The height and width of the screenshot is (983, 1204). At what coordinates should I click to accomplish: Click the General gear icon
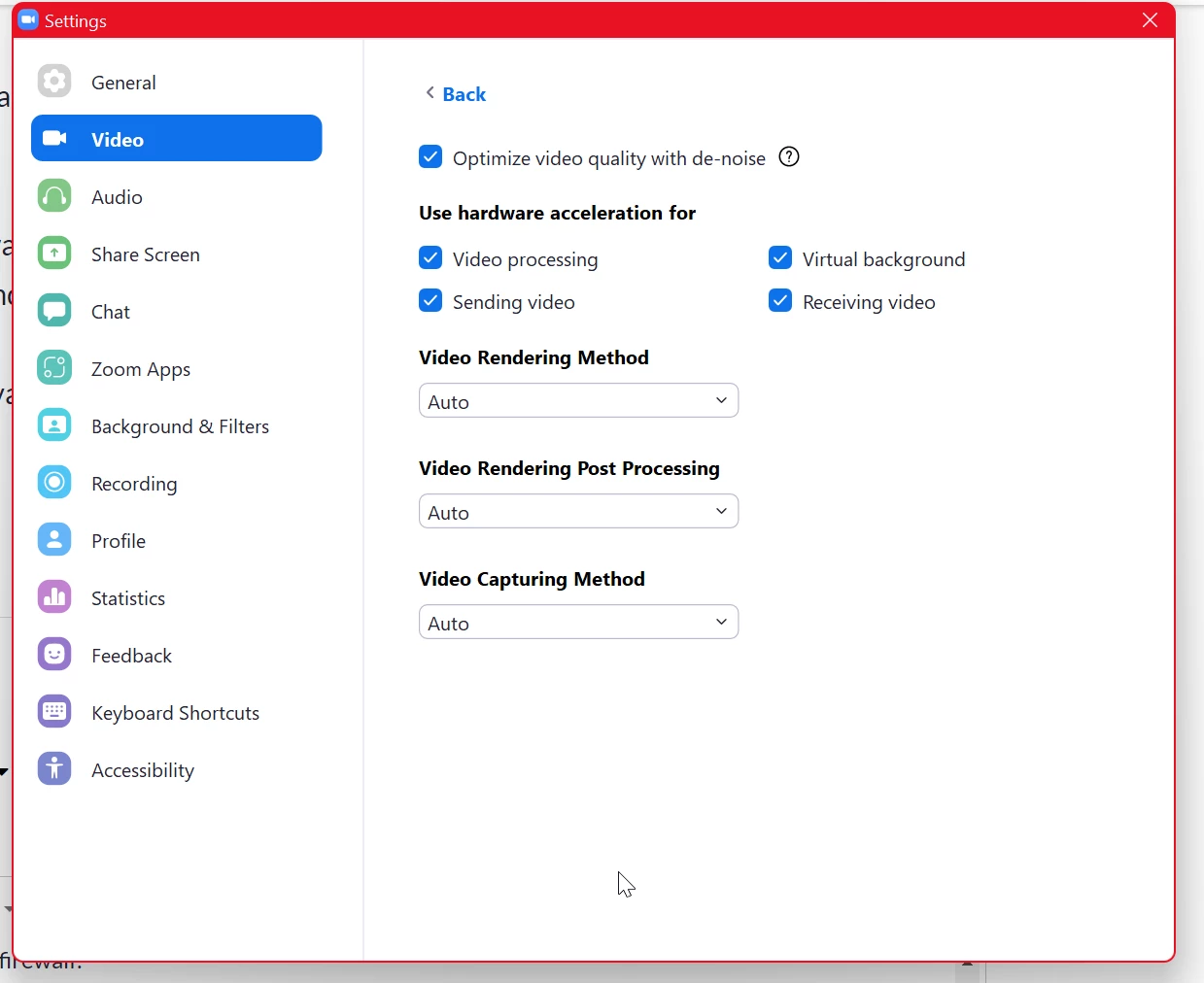pyautogui.click(x=54, y=81)
